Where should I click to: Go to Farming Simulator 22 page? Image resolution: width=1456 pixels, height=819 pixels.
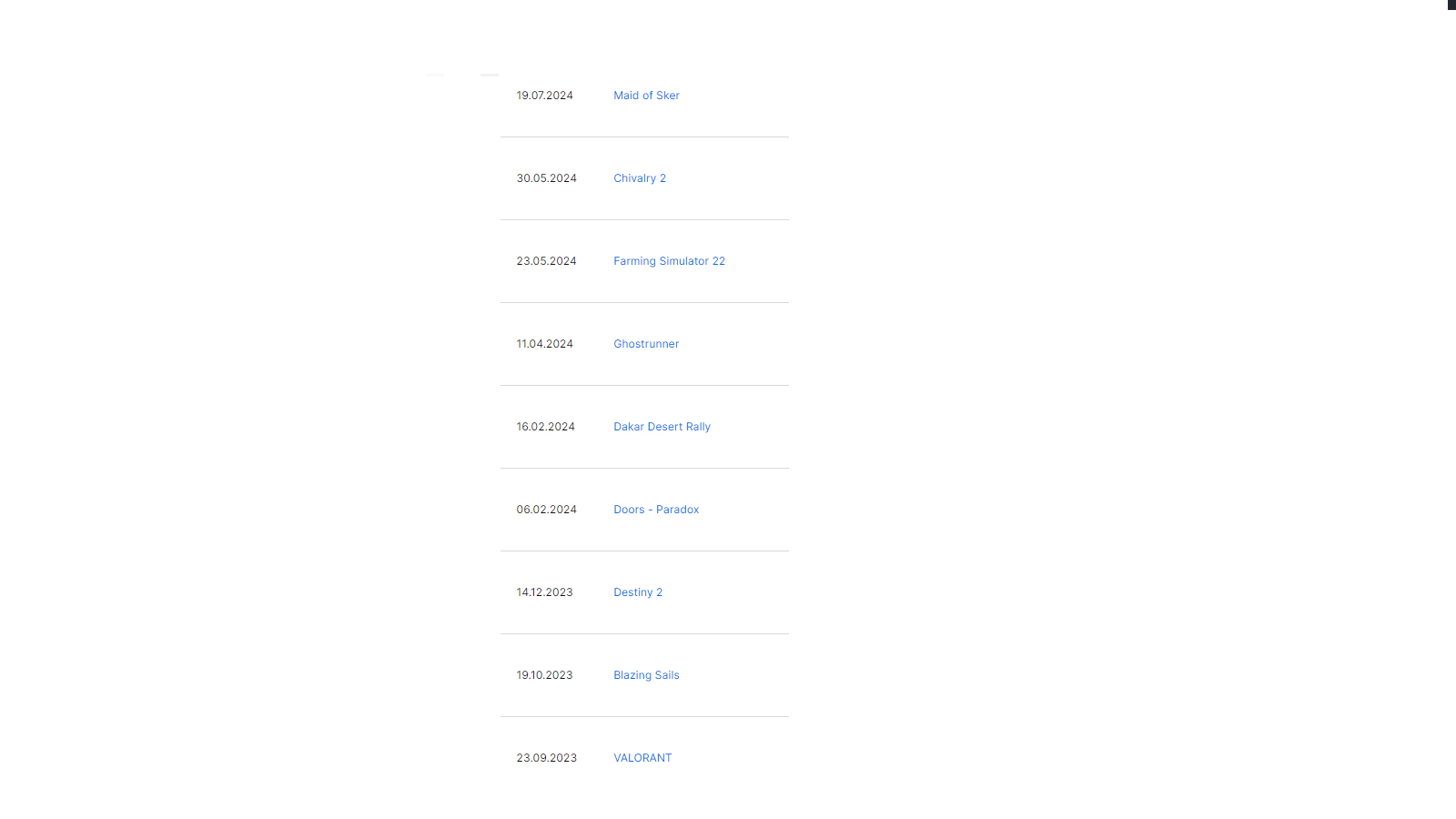pos(669,261)
